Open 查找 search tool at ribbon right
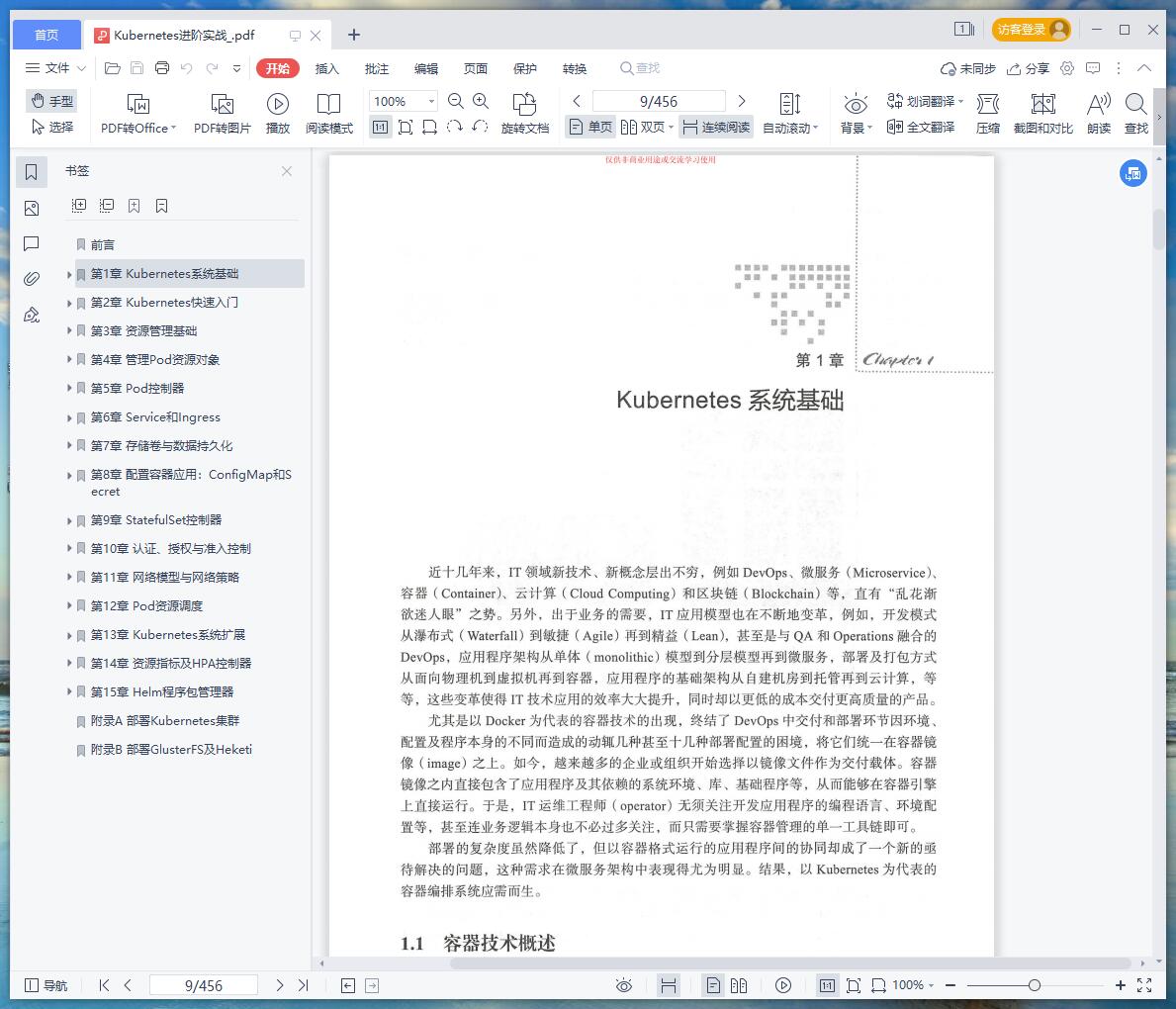This screenshot has height=1009, width=1176. 1136,114
